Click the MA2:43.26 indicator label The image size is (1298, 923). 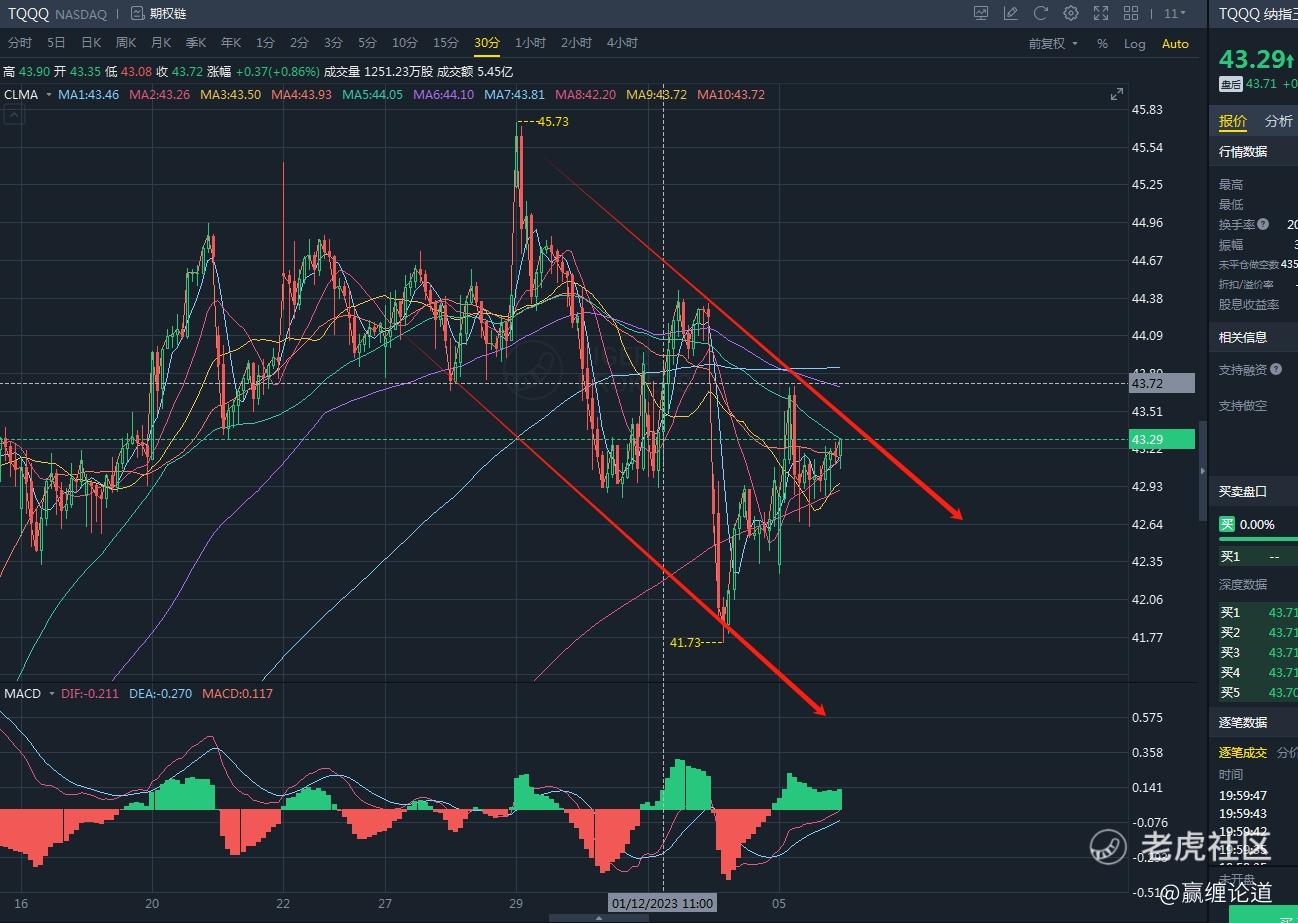pos(160,95)
